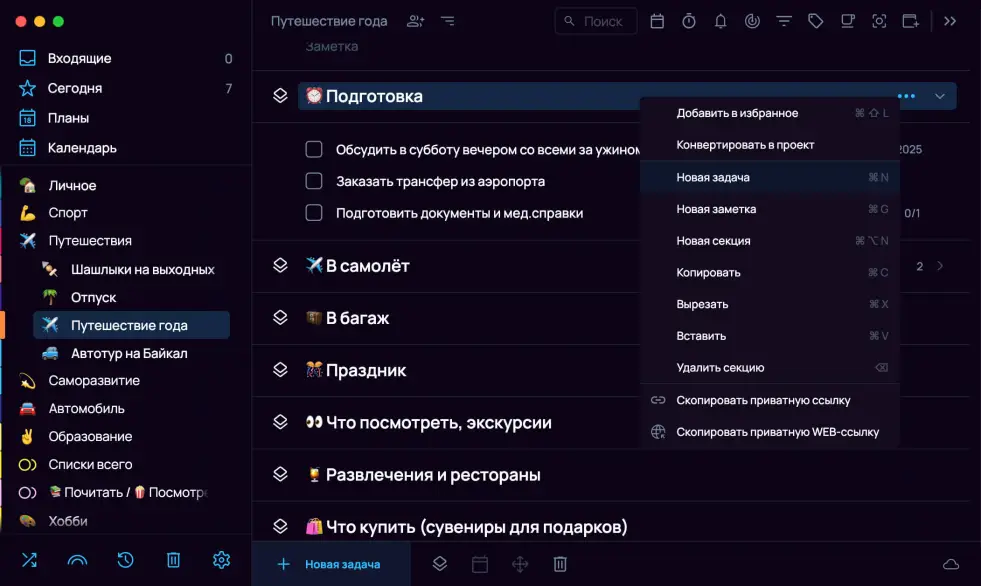Open the trash icon in sidebar footer
Image resolution: width=981 pixels, height=586 pixels.
[x=173, y=560]
